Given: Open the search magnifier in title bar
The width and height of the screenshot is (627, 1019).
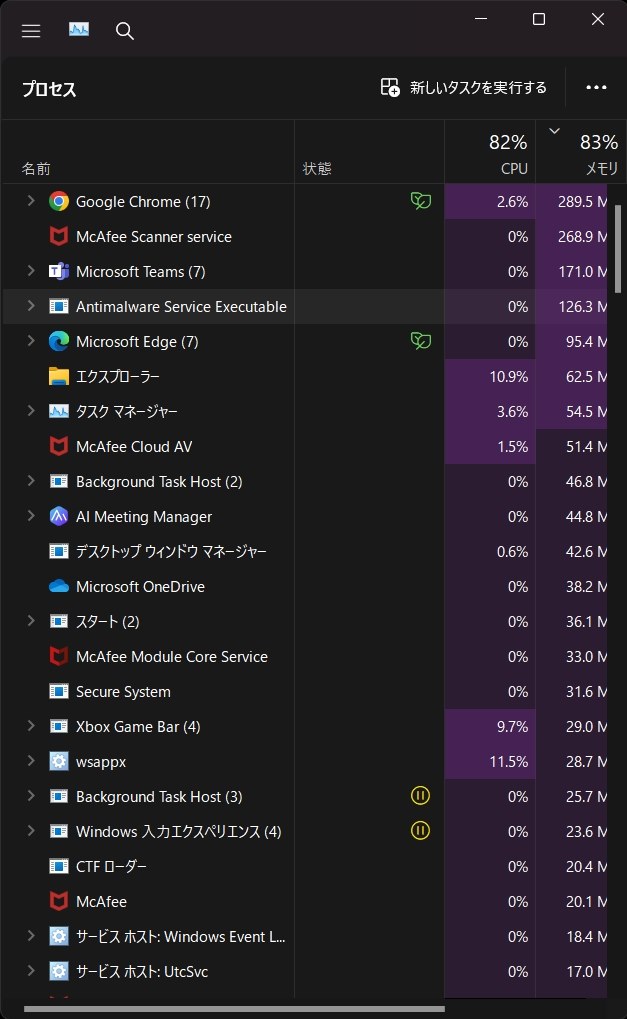Looking at the screenshot, I should pos(125,31).
